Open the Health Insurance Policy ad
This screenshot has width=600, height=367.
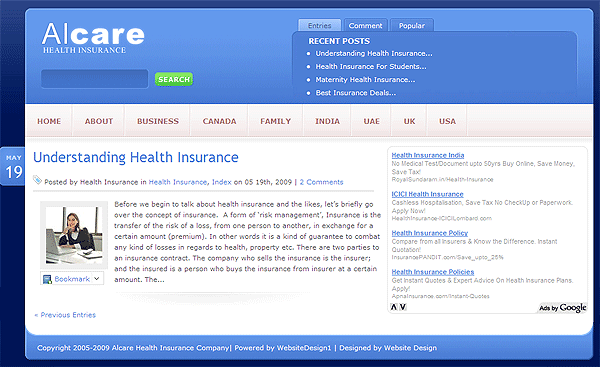(x=429, y=233)
